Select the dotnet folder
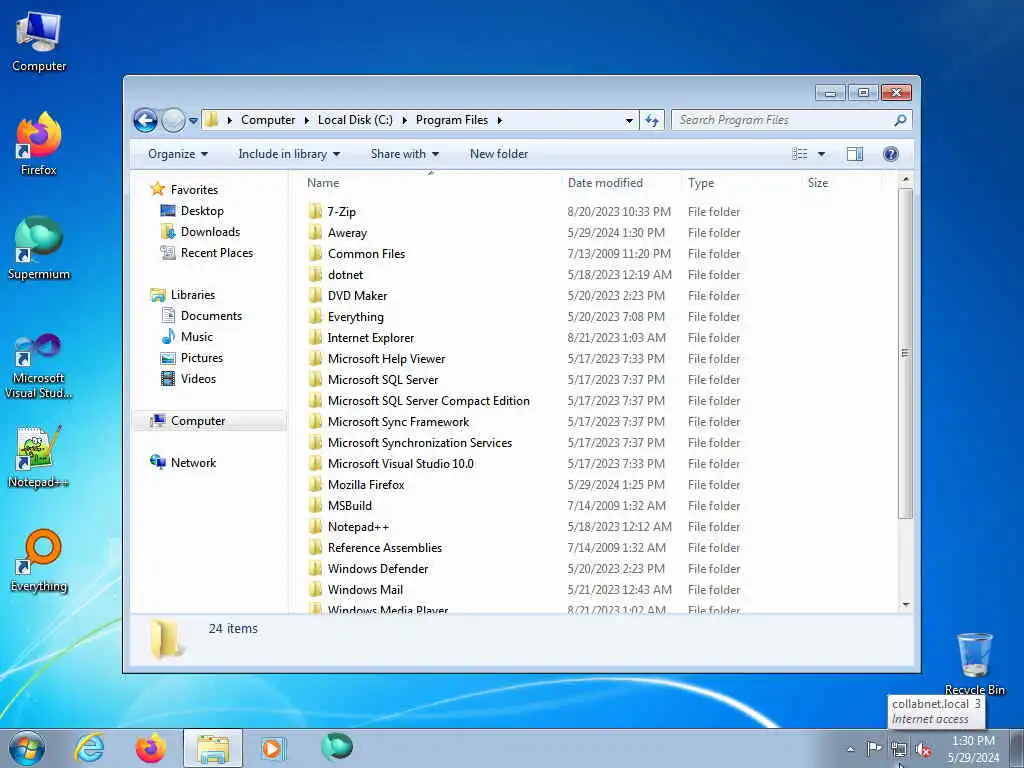This screenshot has width=1024, height=768. click(345, 275)
